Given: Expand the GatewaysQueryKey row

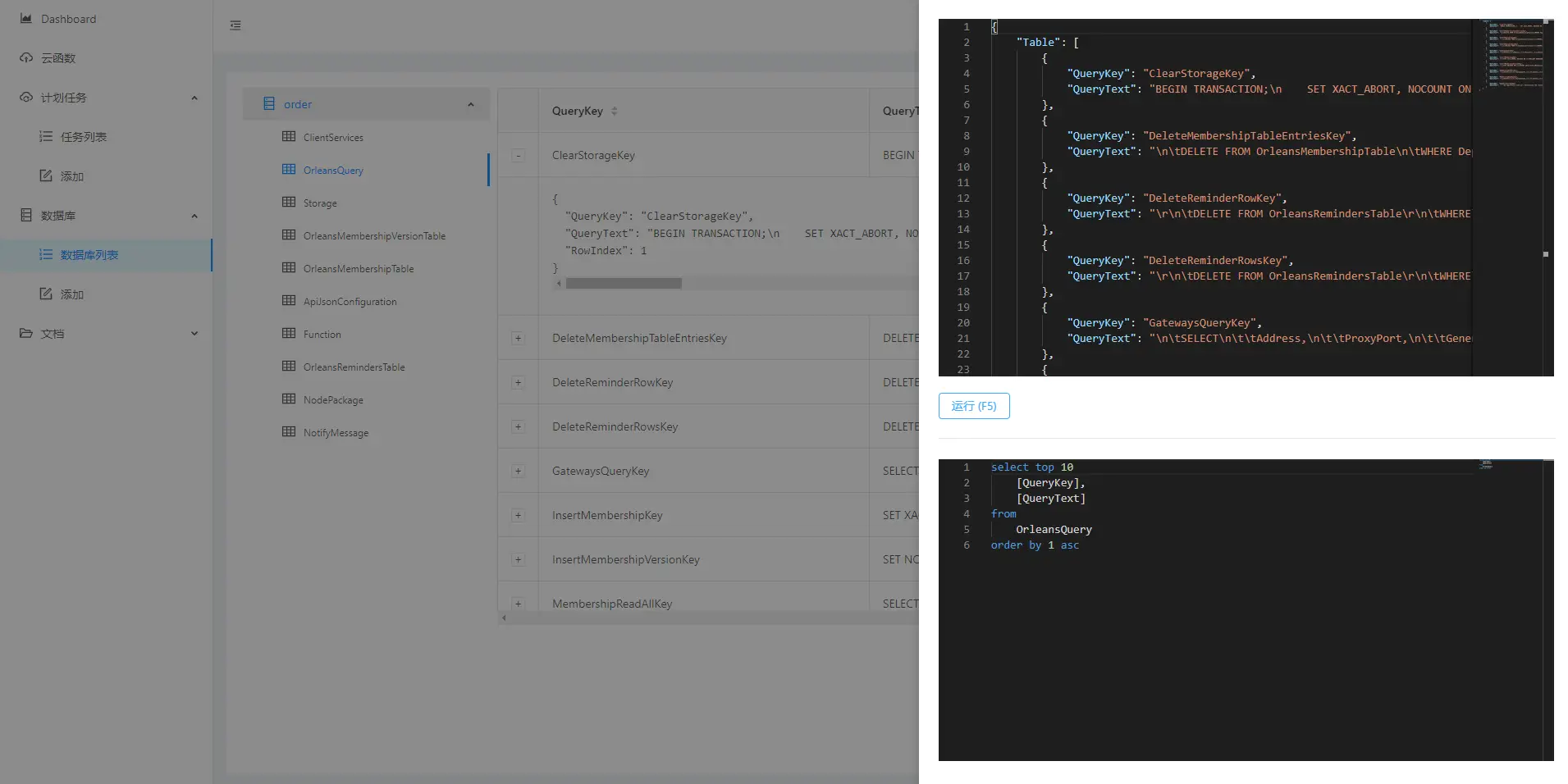Looking at the screenshot, I should (x=519, y=472).
